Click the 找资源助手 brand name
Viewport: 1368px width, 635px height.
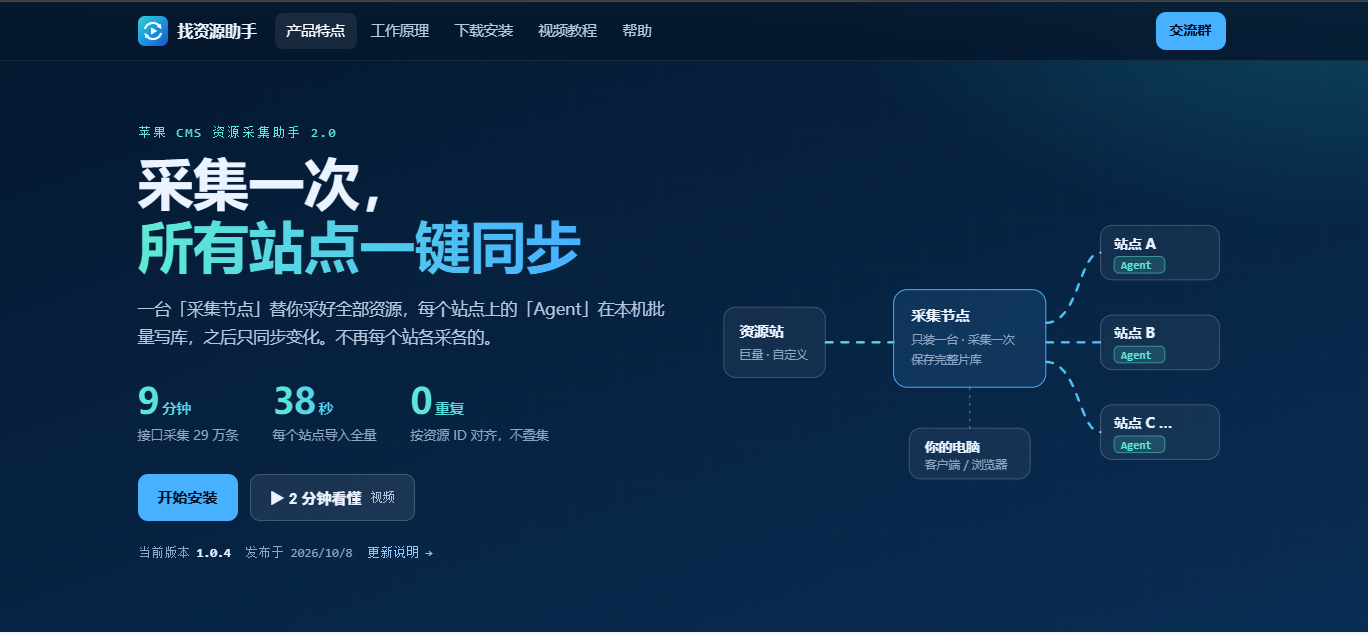tap(217, 31)
